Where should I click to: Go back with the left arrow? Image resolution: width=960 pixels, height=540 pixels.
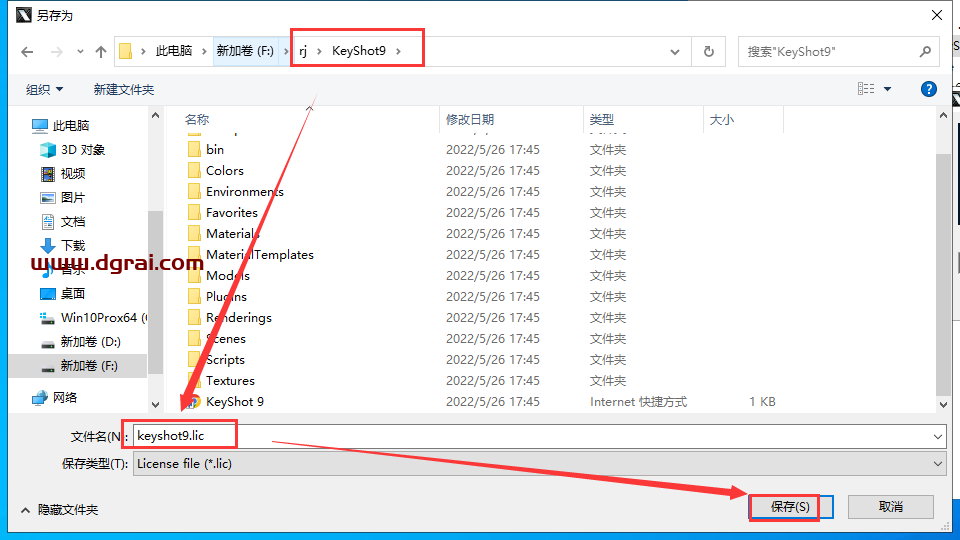[27, 52]
